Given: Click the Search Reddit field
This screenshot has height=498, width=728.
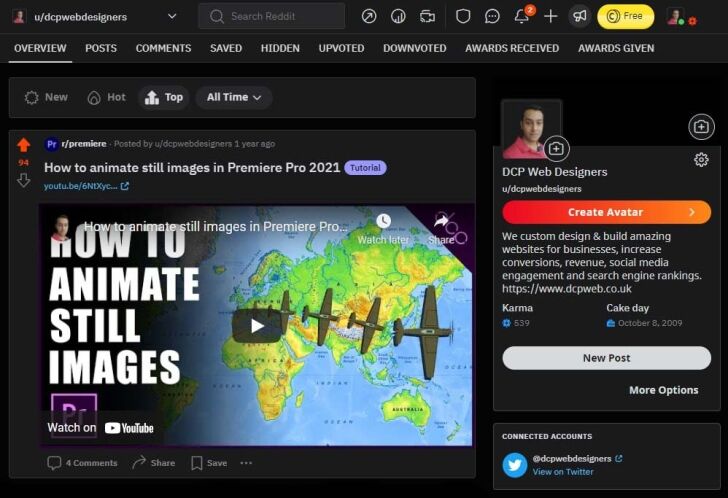Looking at the screenshot, I should [272, 16].
